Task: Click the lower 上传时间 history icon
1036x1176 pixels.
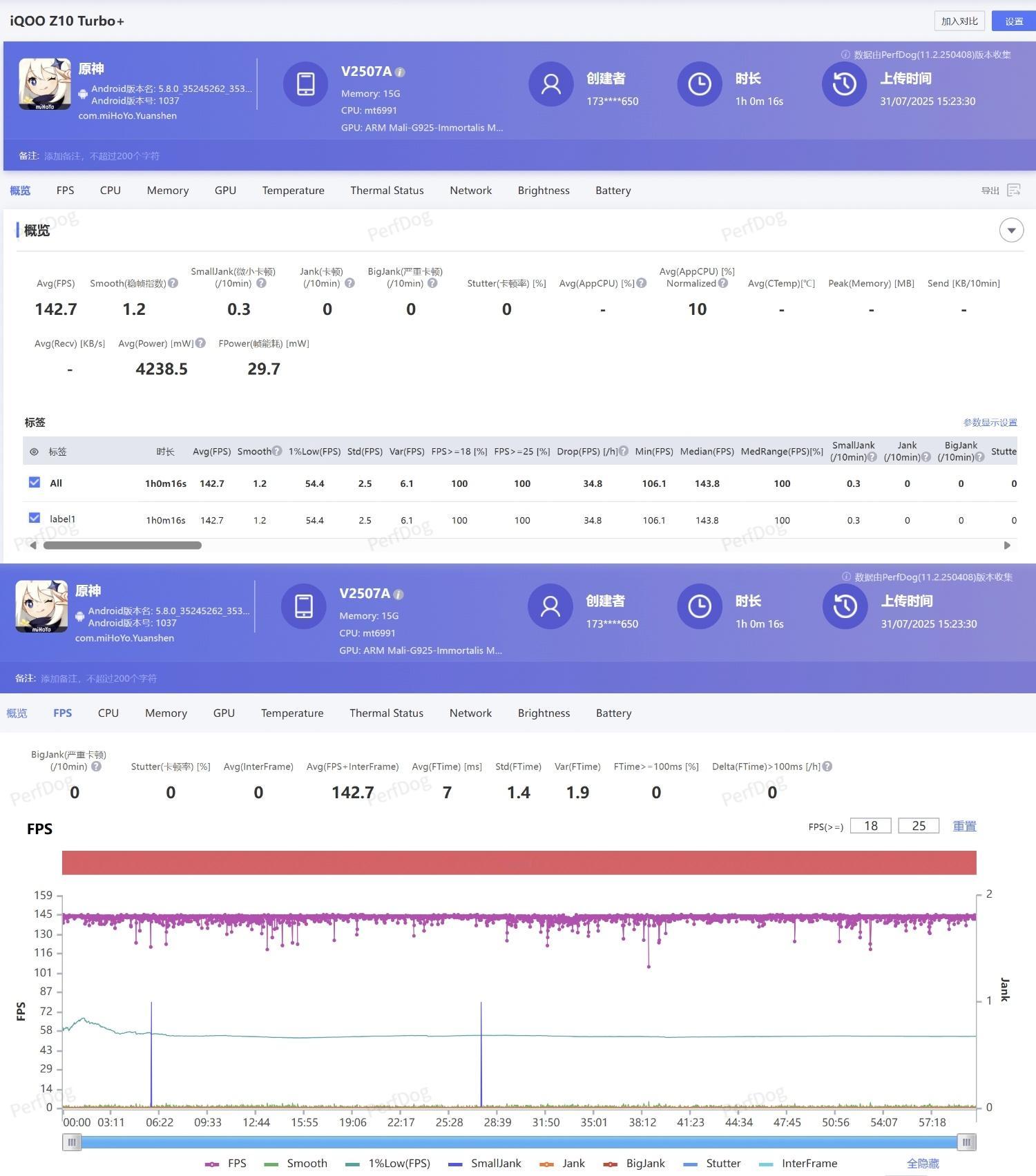Action: pyautogui.click(x=845, y=606)
